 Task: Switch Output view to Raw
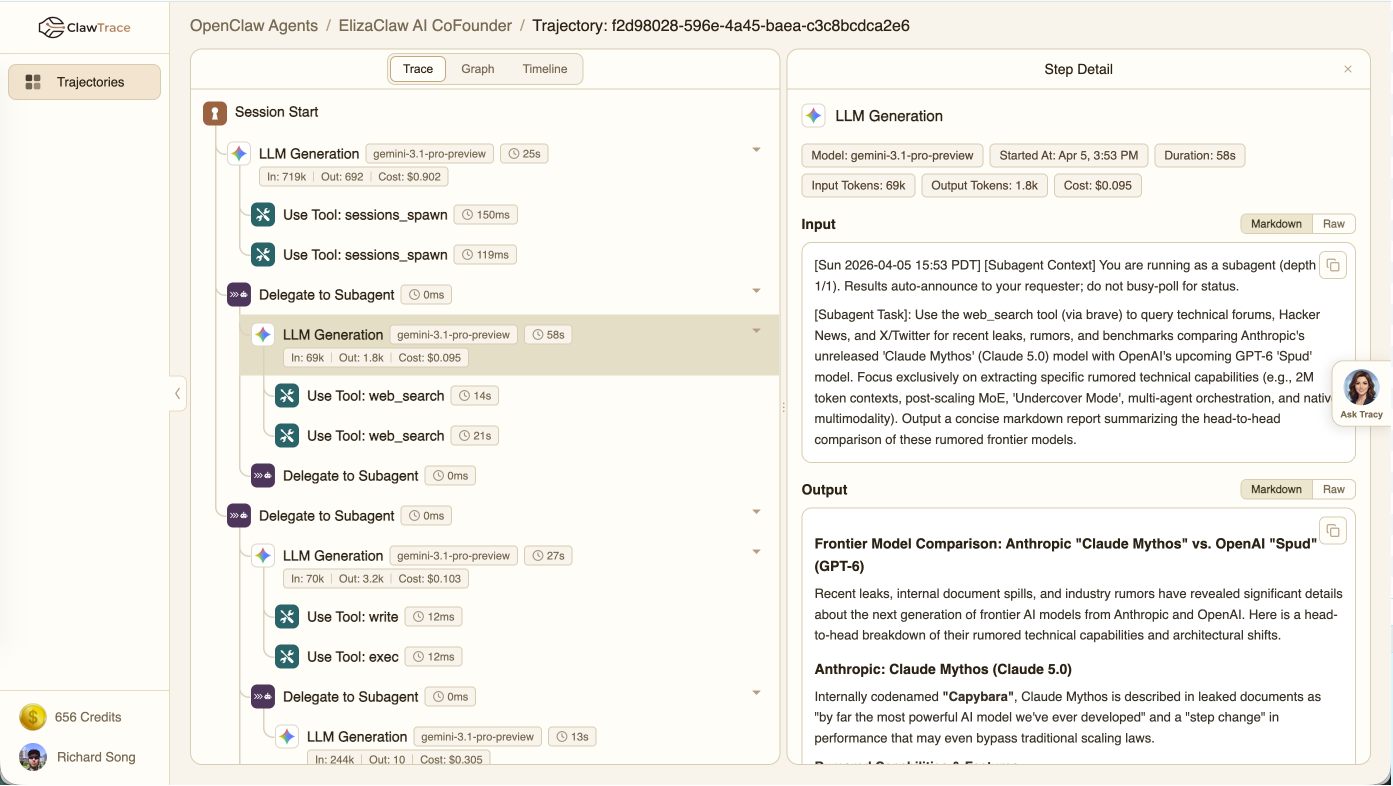(1335, 489)
